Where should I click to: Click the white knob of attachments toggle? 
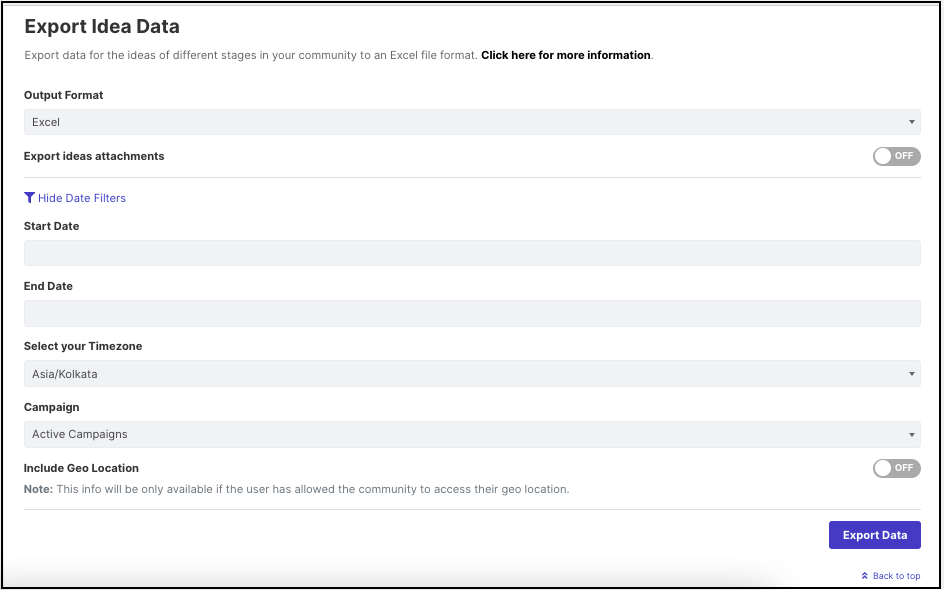coord(883,156)
